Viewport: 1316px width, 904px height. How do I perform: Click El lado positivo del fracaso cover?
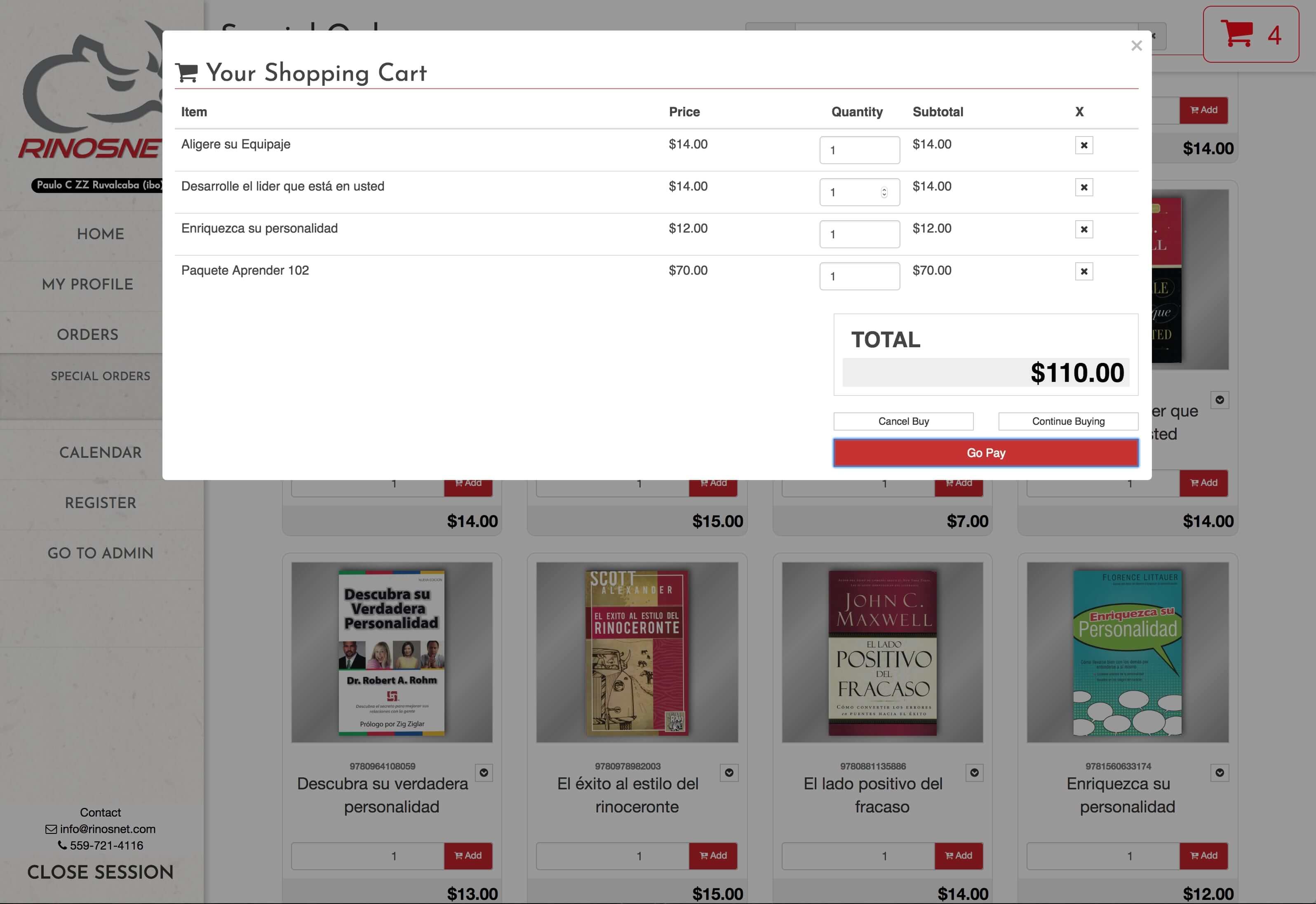(x=882, y=652)
